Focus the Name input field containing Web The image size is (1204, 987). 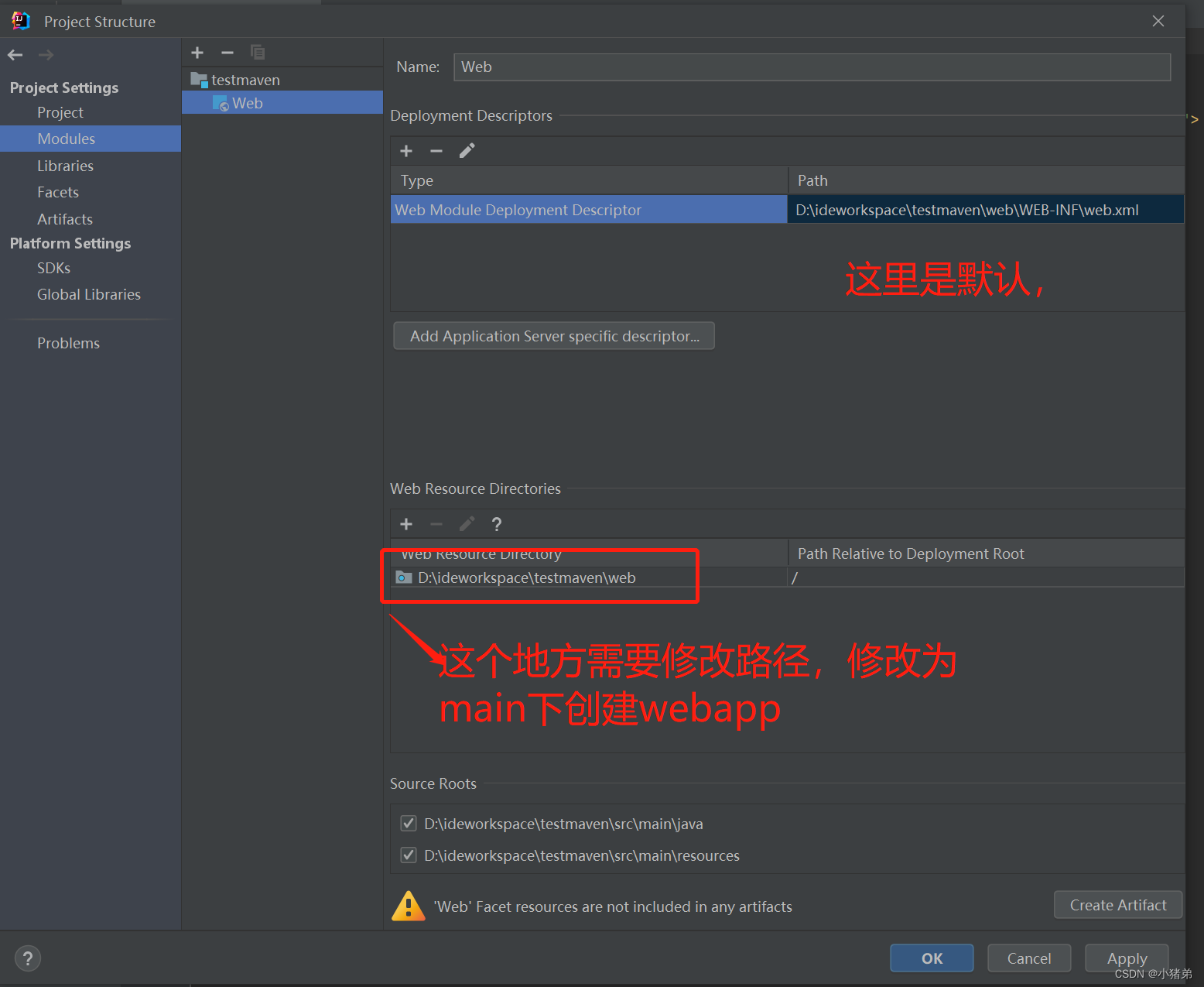click(812, 67)
